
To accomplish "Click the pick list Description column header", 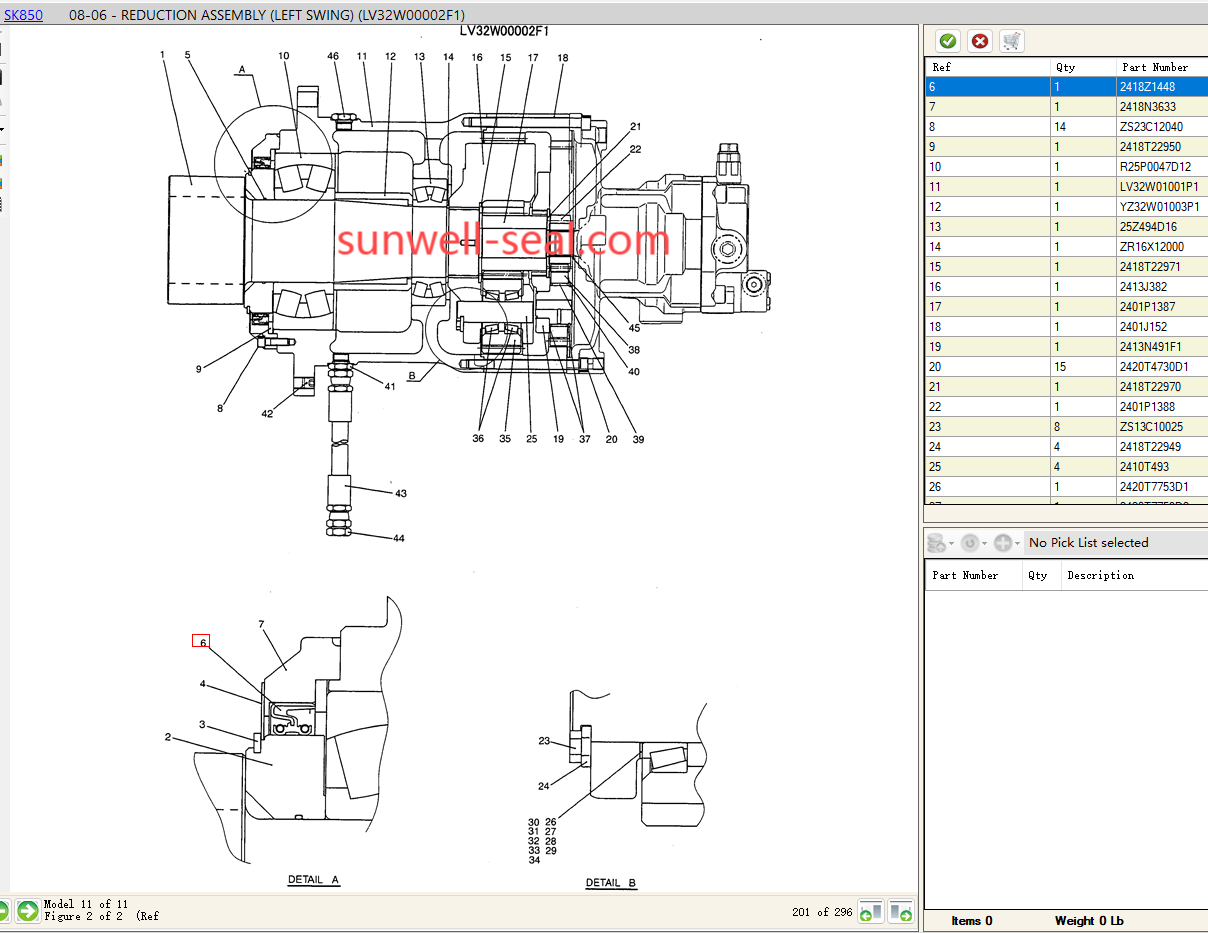I will [x=1100, y=575].
